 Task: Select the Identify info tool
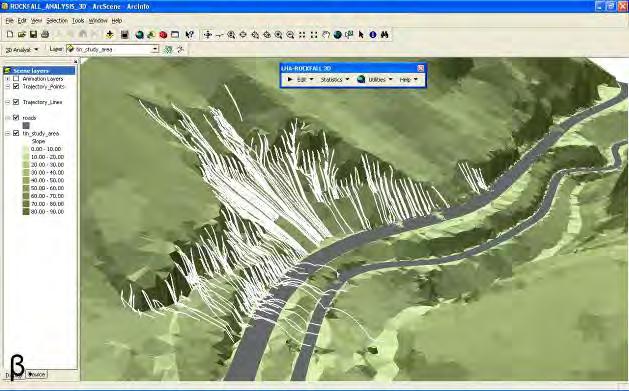point(373,35)
